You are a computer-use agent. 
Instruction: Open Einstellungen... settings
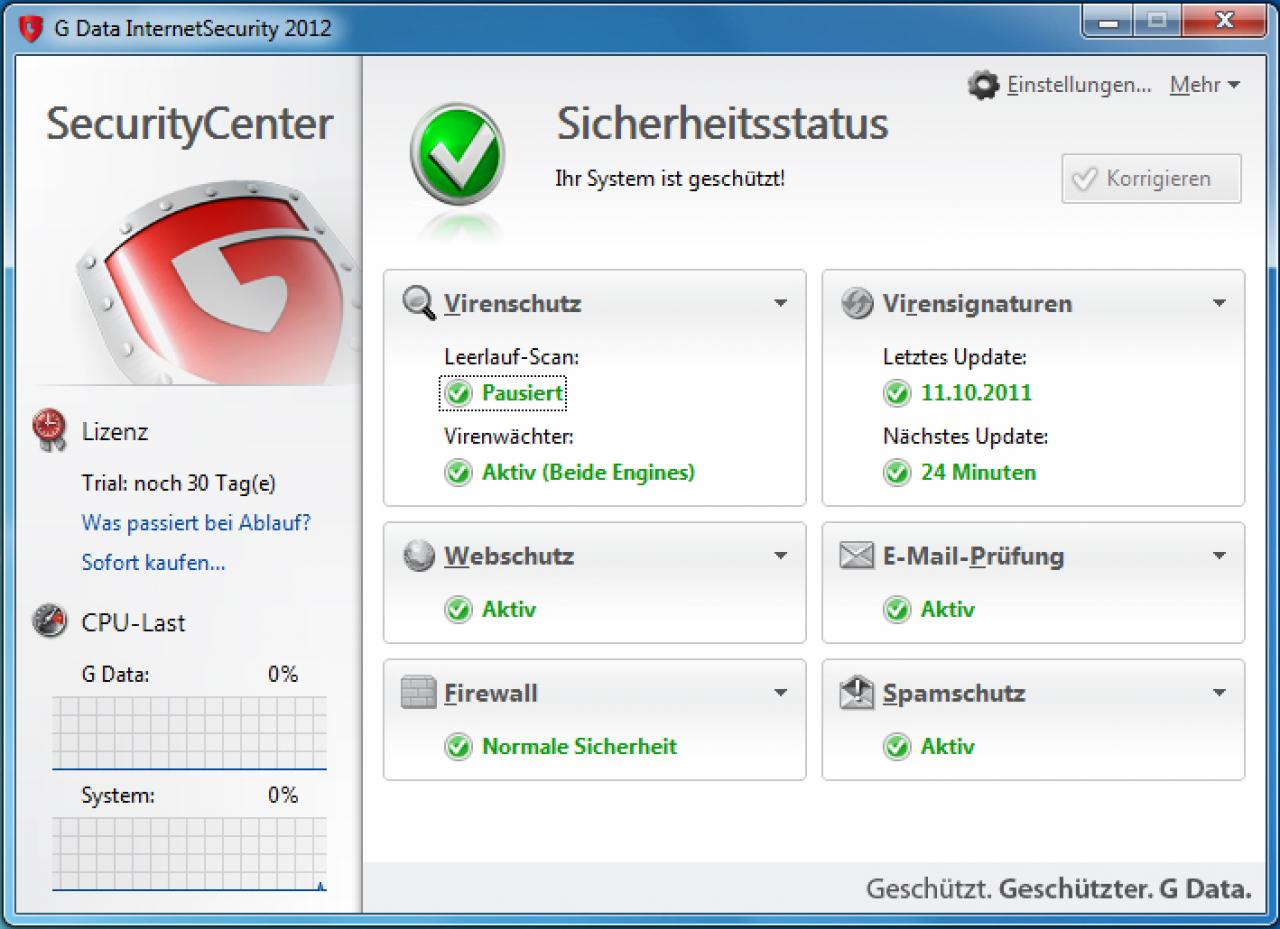[1079, 85]
